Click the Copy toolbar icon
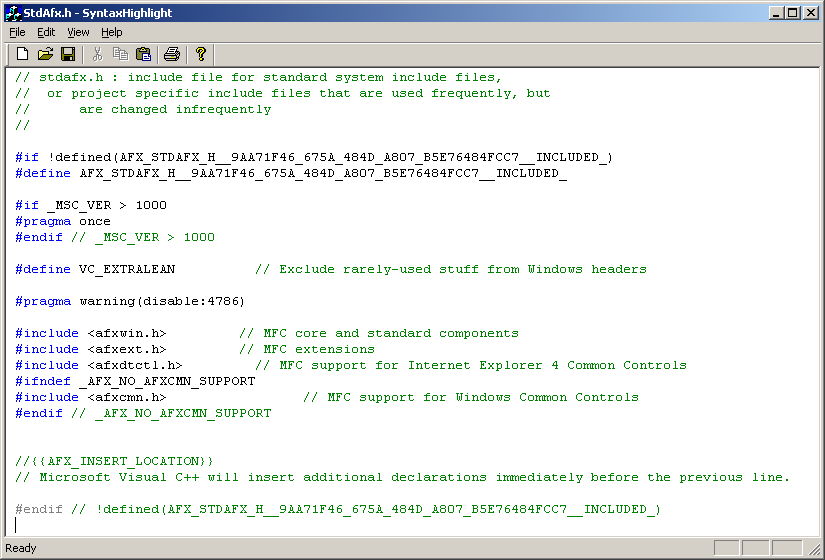The height and width of the screenshot is (560, 825). pos(120,54)
